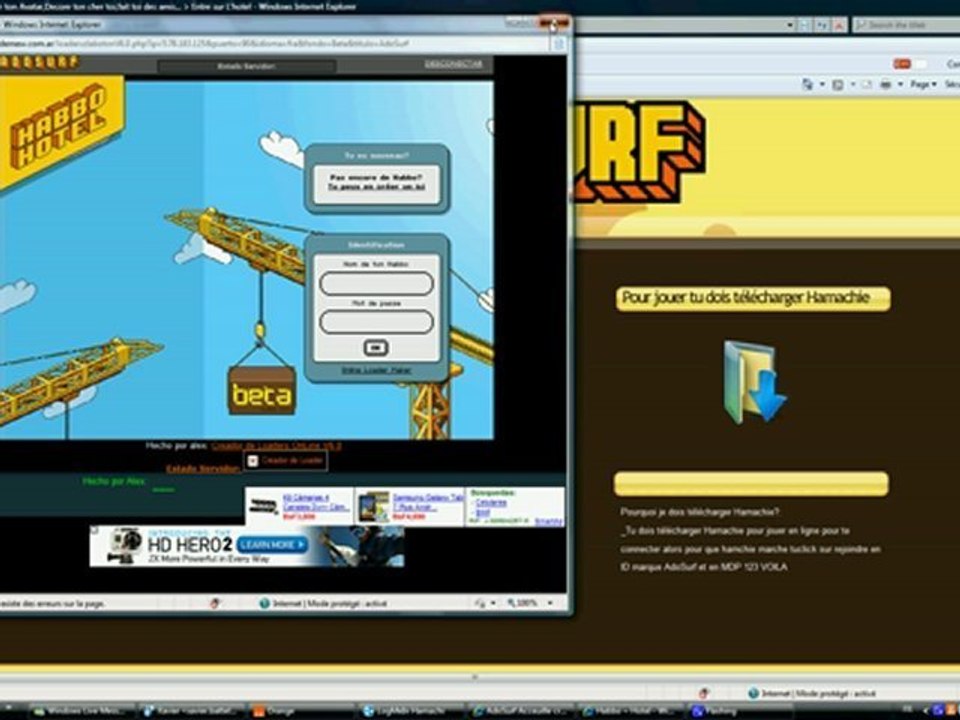Click the link below the OK button

click(376, 370)
